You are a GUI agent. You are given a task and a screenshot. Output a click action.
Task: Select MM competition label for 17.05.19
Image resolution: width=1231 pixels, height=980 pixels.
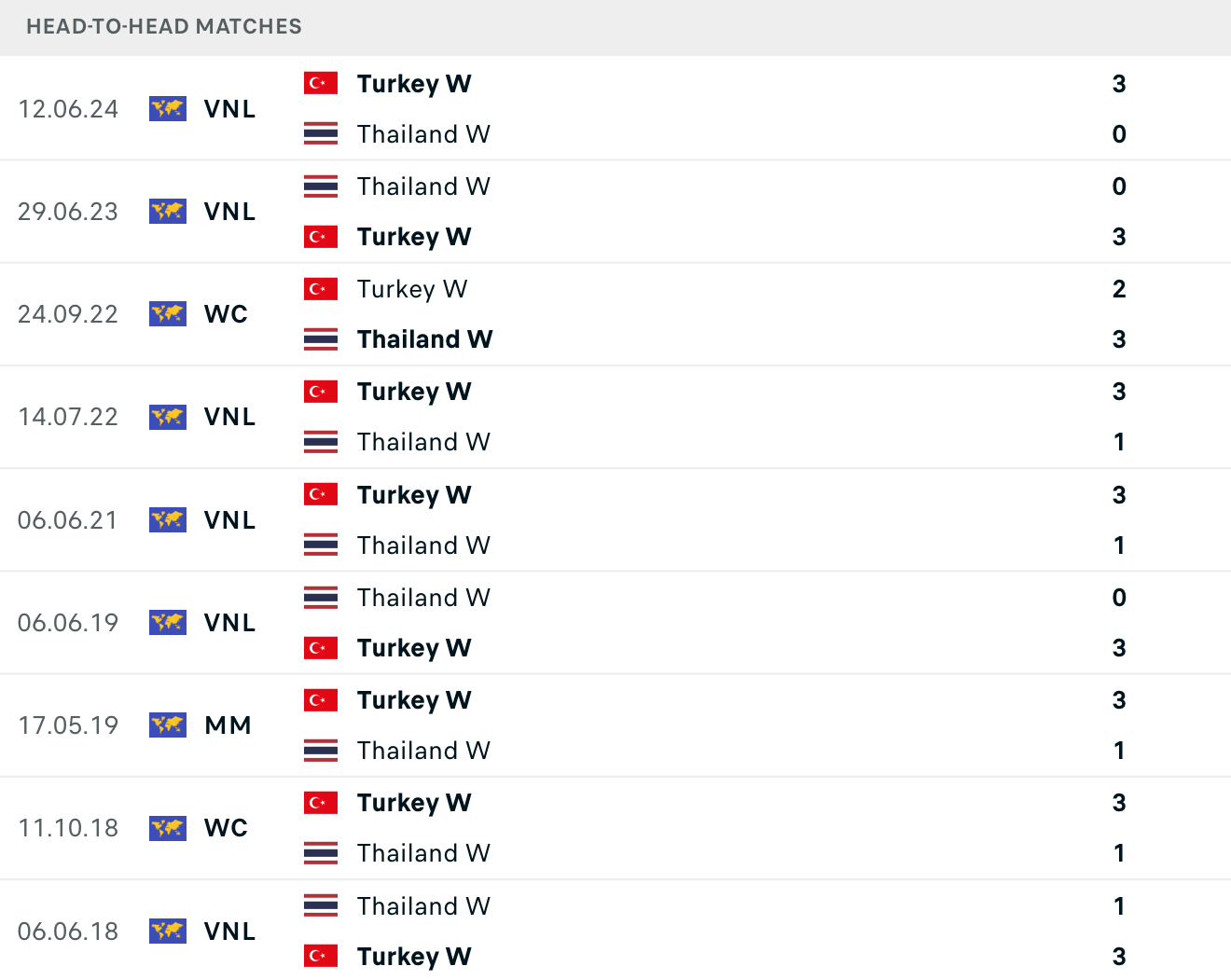tap(228, 725)
